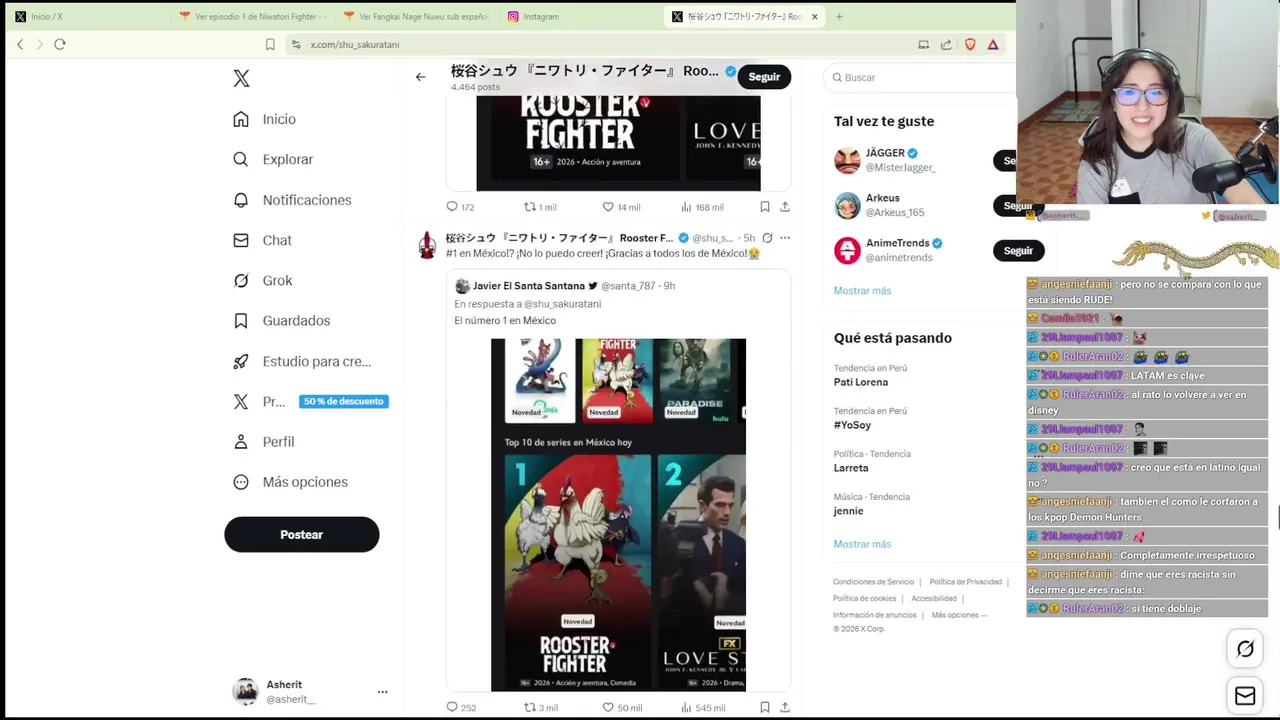The image size is (1280, 720).
Task: Open the Rooster Fighter image in the top post
Action: tap(618, 143)
